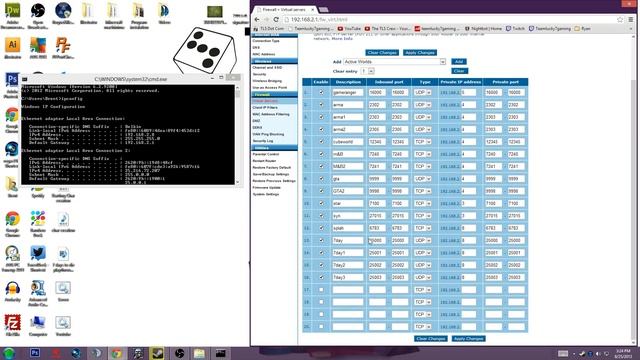This screenshot has width=640, height=360.
Task: Open the Twitch bookmark
Action: tap(515, 29)
